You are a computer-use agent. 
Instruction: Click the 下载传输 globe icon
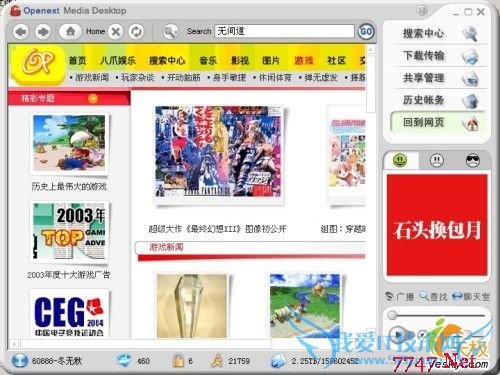pyautogui.click(x=470, y=56)
